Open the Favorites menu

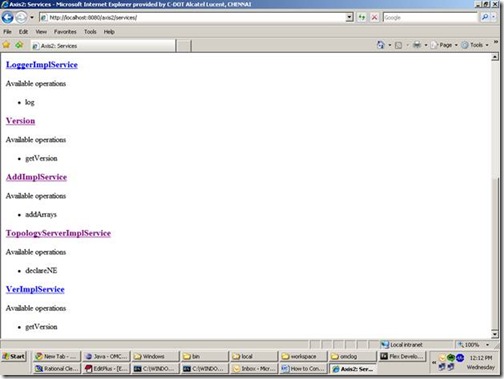pyautogui.click(x=65, y=32)
